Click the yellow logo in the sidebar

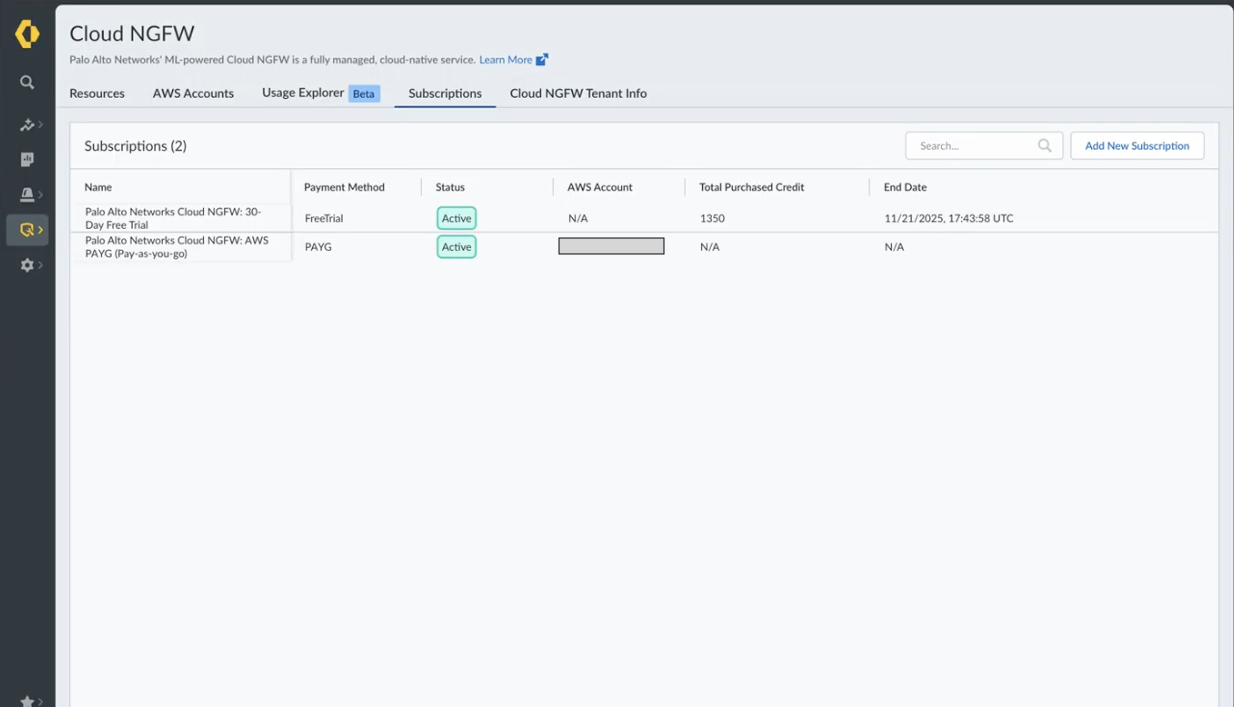point(27,34)
